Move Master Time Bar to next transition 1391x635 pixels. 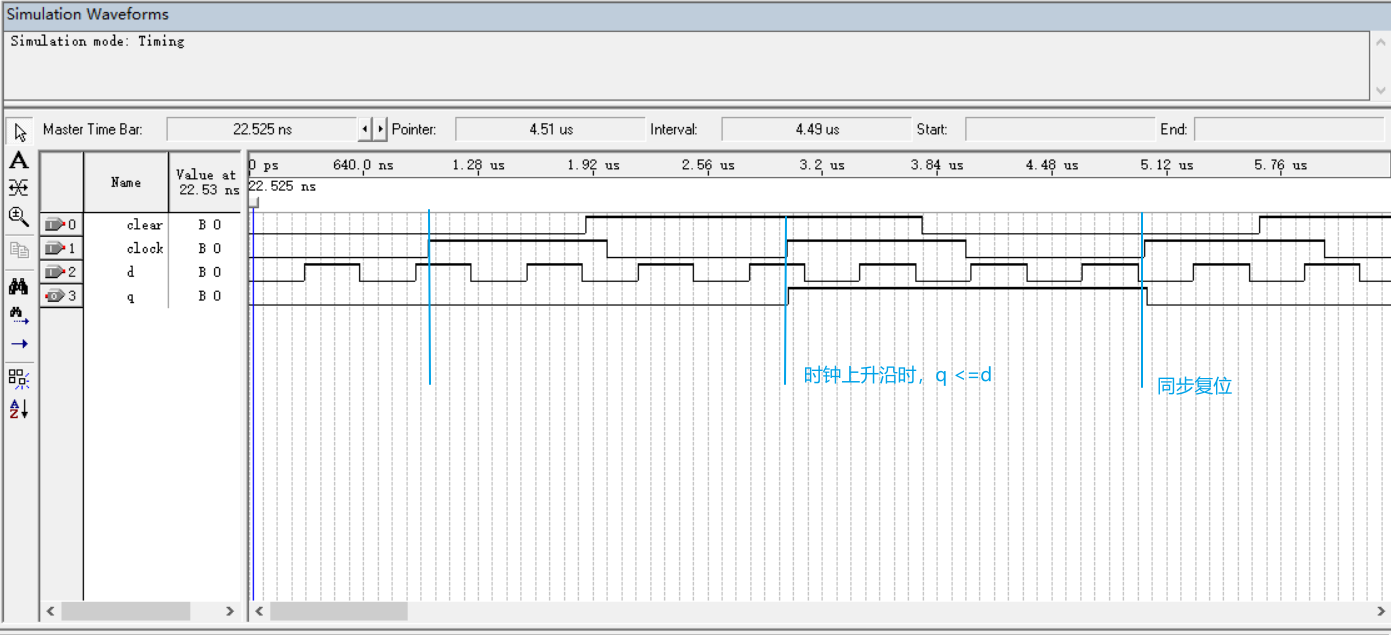tap(380, 129)
